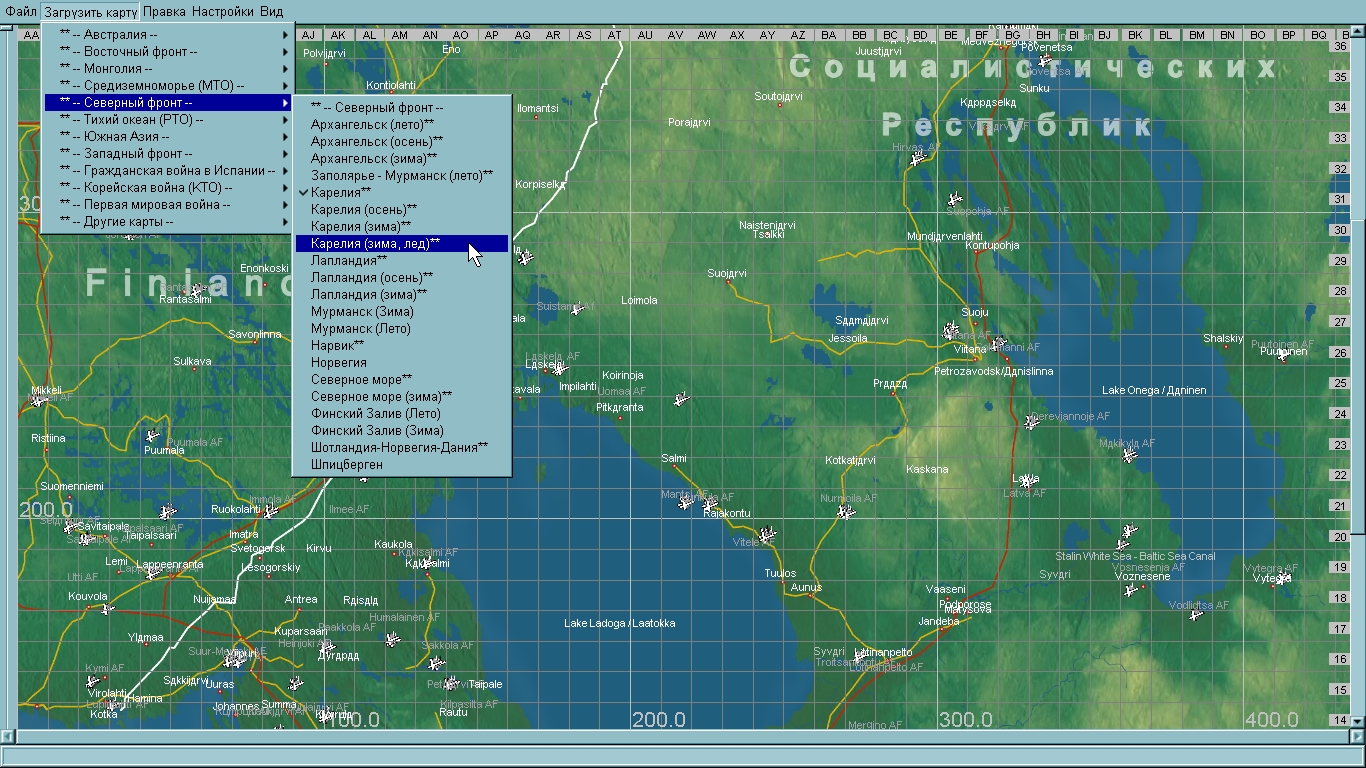
Task: Select the Puutoinen AF airfield icon
Action: [1283, 352]
